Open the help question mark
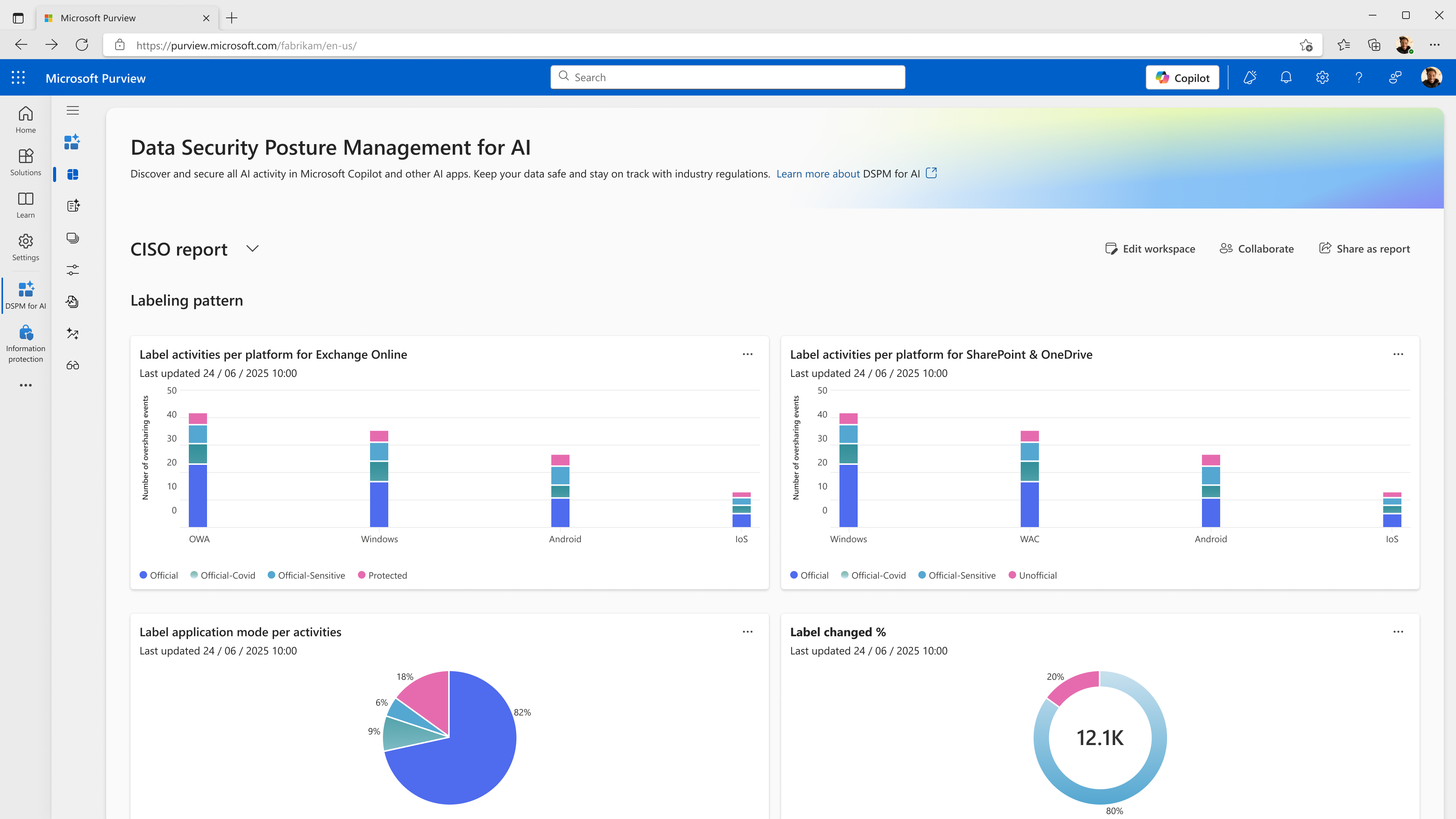 1359,77
